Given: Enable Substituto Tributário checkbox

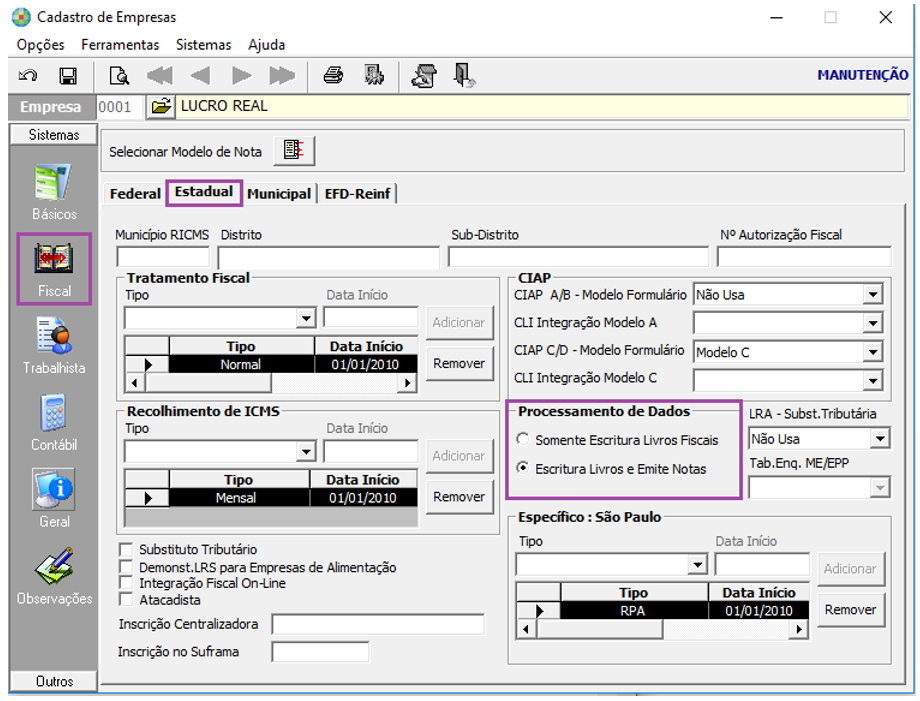Looking at the screenshot, I should [126, 550].
